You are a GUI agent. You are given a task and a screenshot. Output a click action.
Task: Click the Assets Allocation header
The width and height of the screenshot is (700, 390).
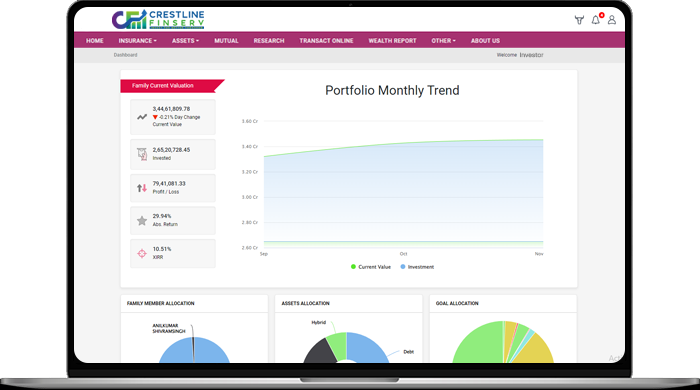coord(305,303)
